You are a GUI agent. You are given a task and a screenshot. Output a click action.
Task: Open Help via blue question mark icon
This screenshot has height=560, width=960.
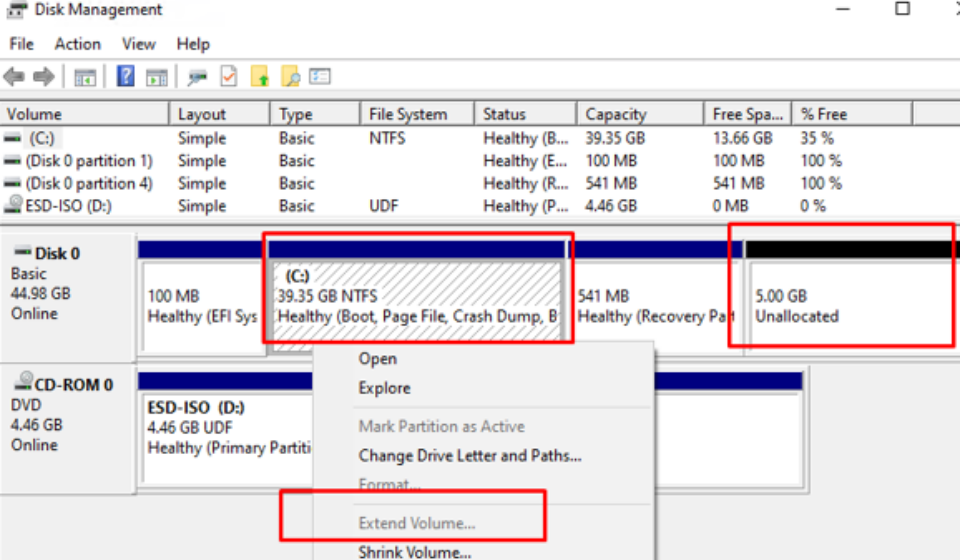tap(126, 77)
